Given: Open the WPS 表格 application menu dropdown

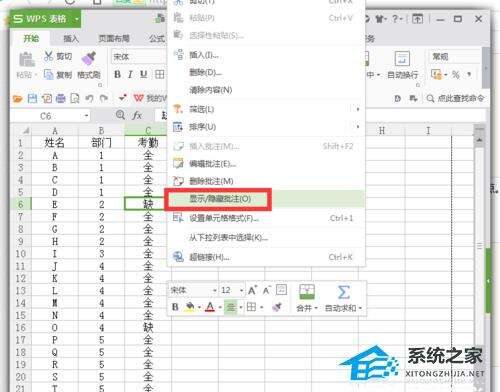Looking at the screenshot, I should click(x=77, y=19).
